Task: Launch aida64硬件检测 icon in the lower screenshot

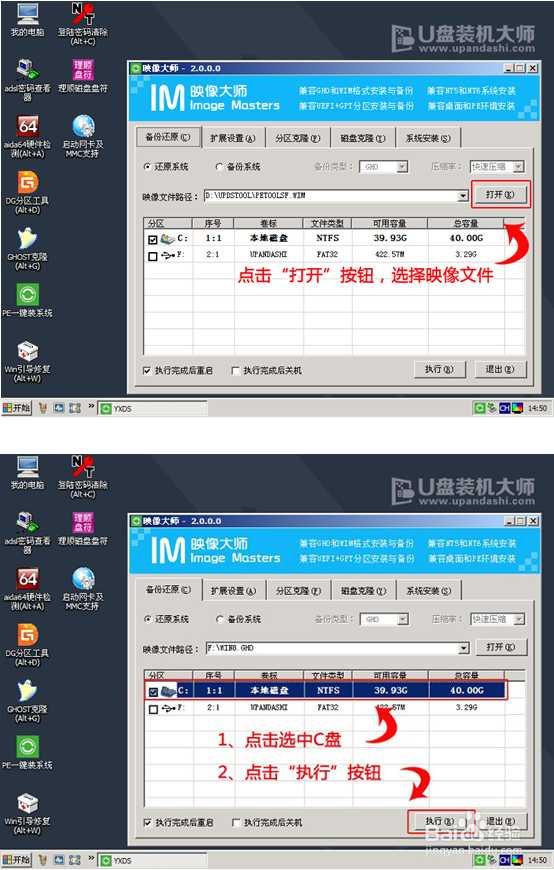Action: click(27, 589)
